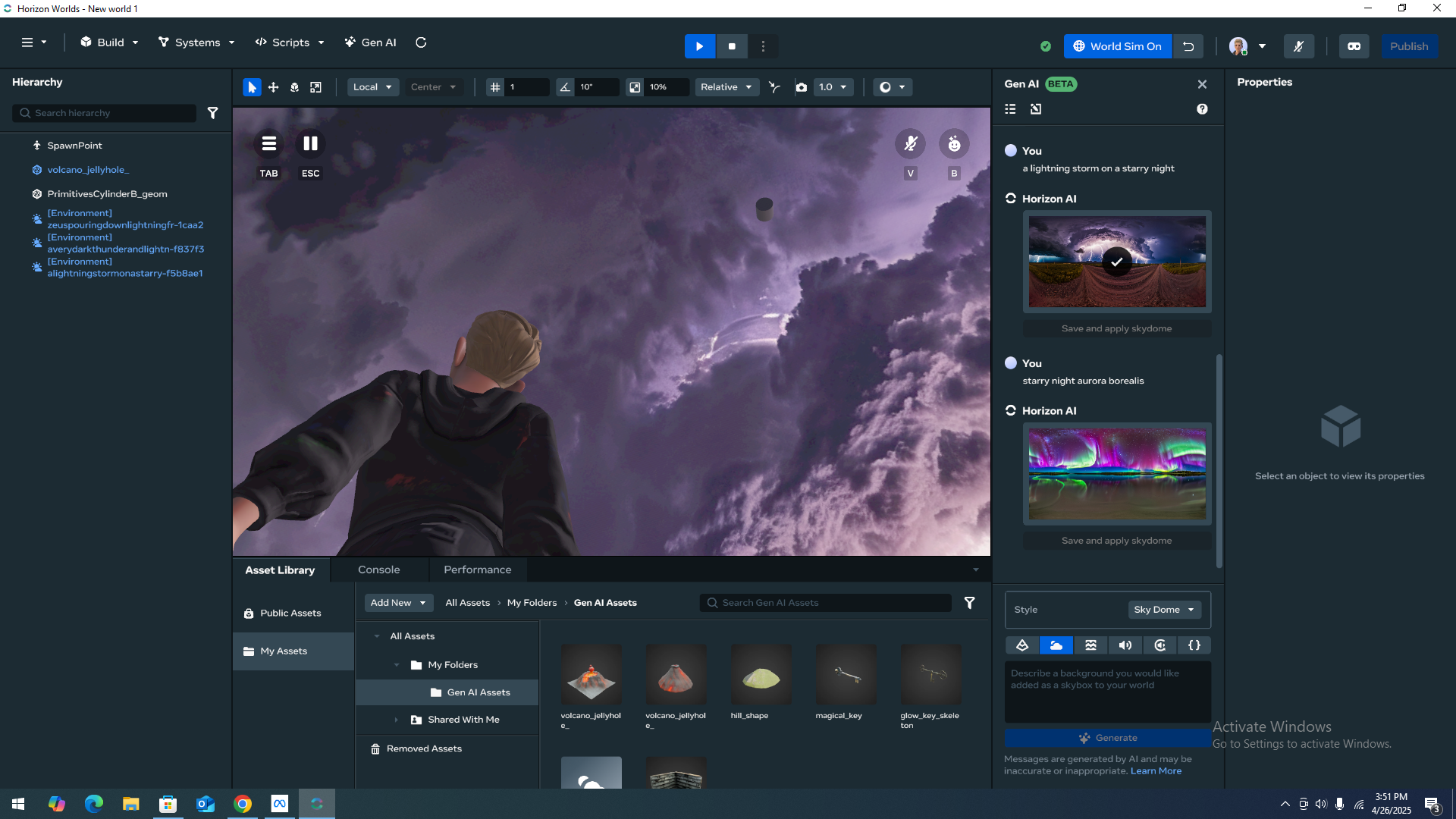
Task: Open the Scripts menu
Action: (x=290, y=42)
